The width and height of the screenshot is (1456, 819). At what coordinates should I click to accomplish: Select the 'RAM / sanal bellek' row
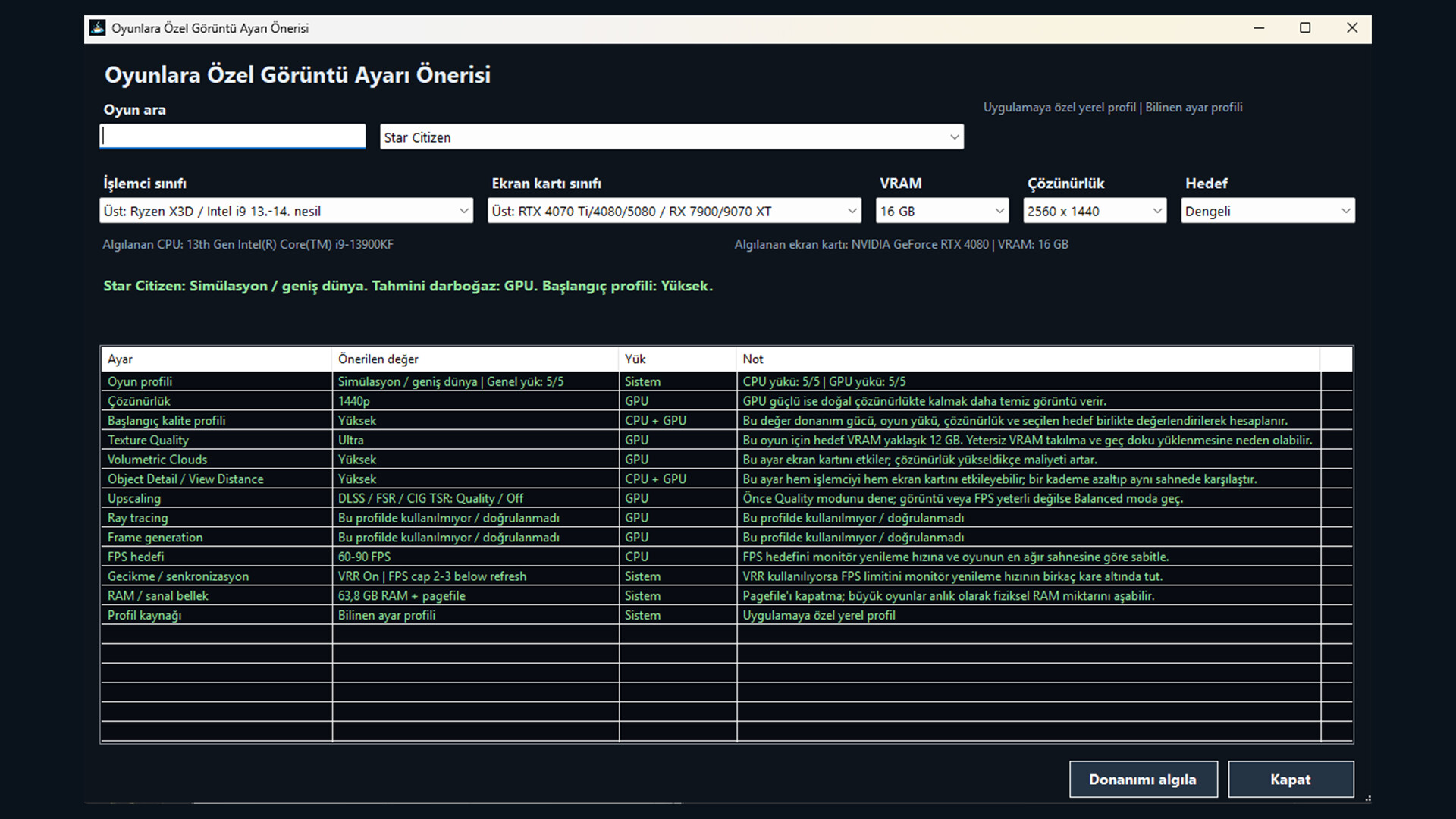[x=726, y=596]
